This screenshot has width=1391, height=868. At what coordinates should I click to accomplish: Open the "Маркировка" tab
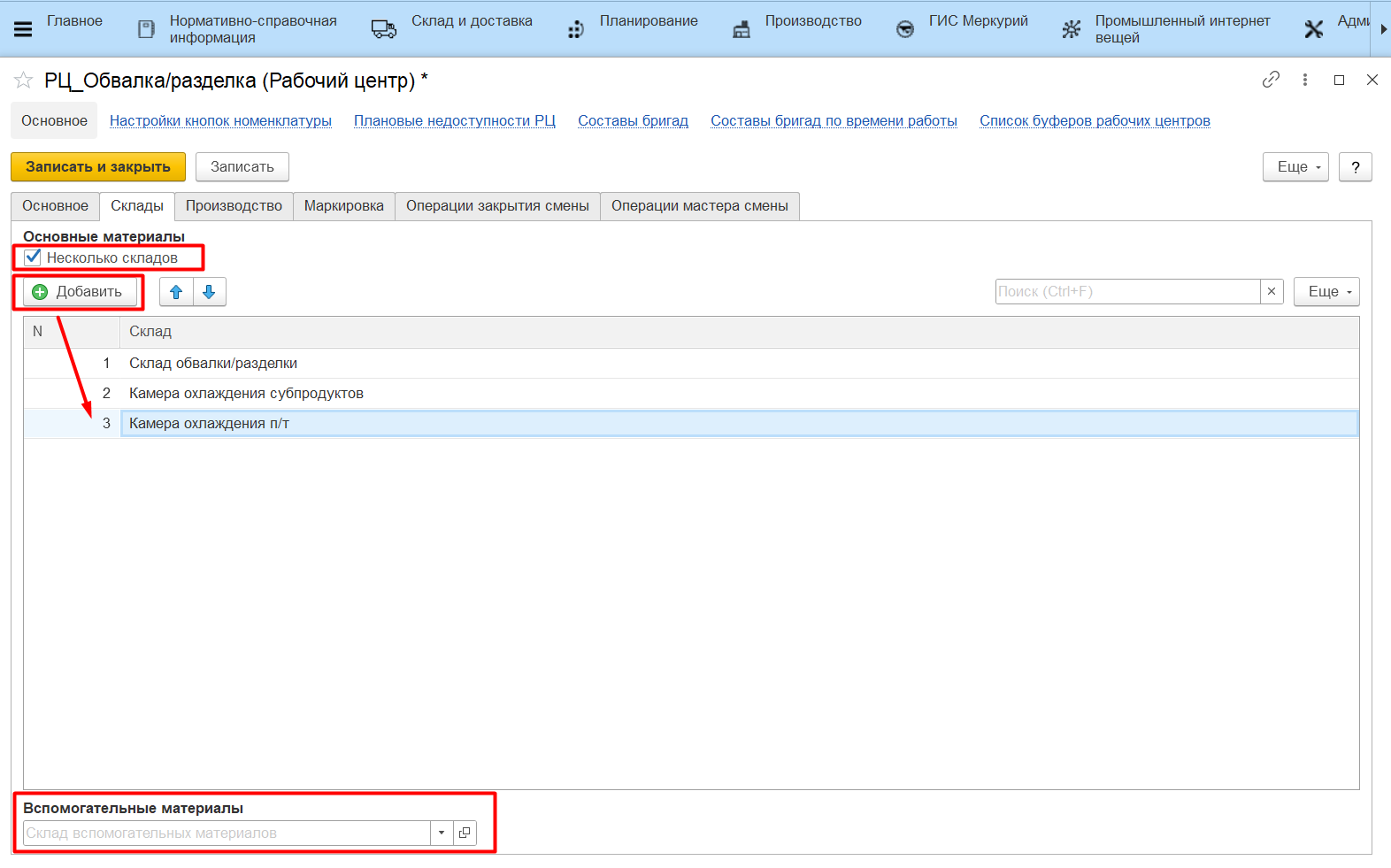[343, 206]
